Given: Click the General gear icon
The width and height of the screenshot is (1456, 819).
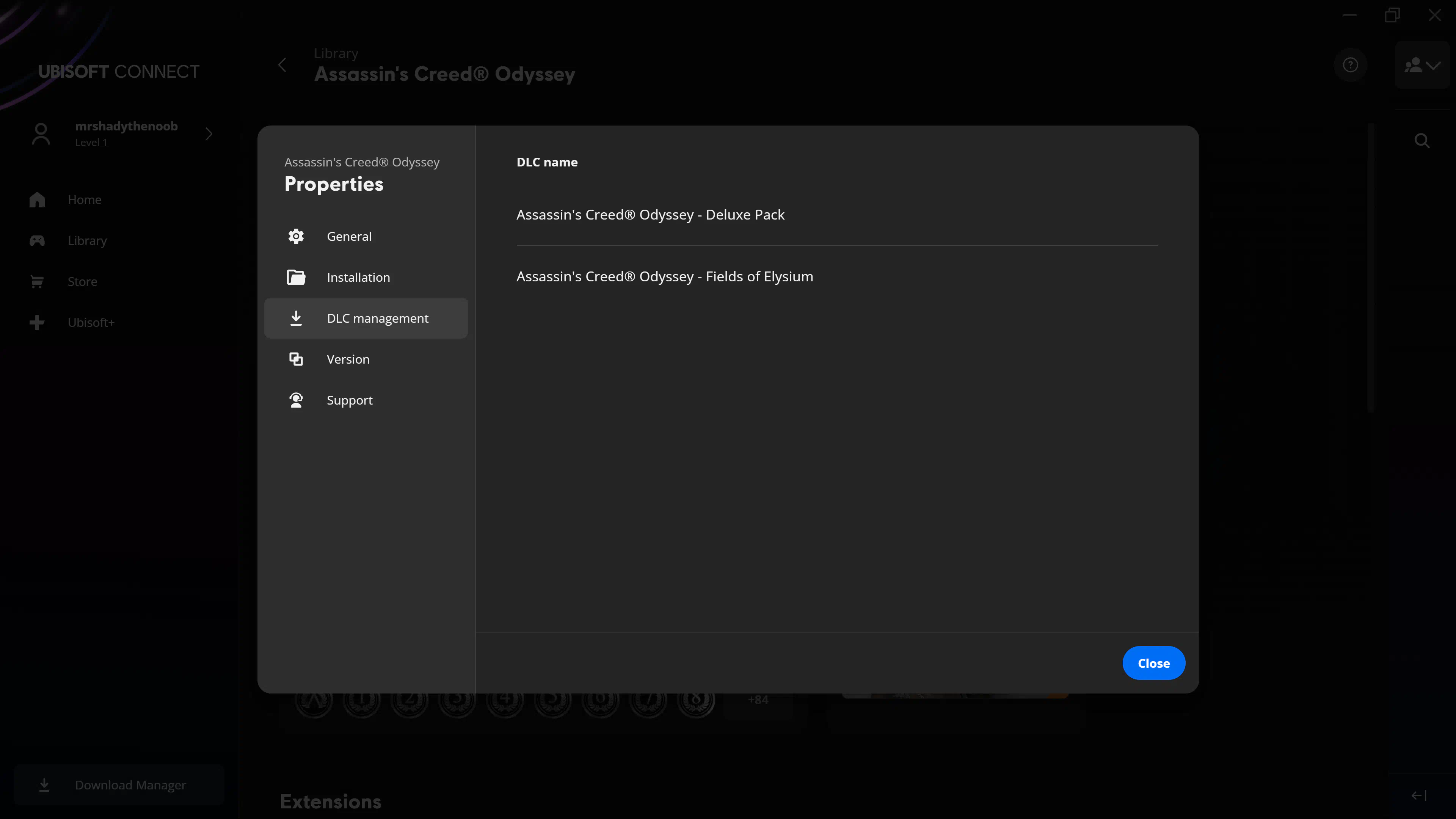Looking at the screenshot, I should point(296,236).
